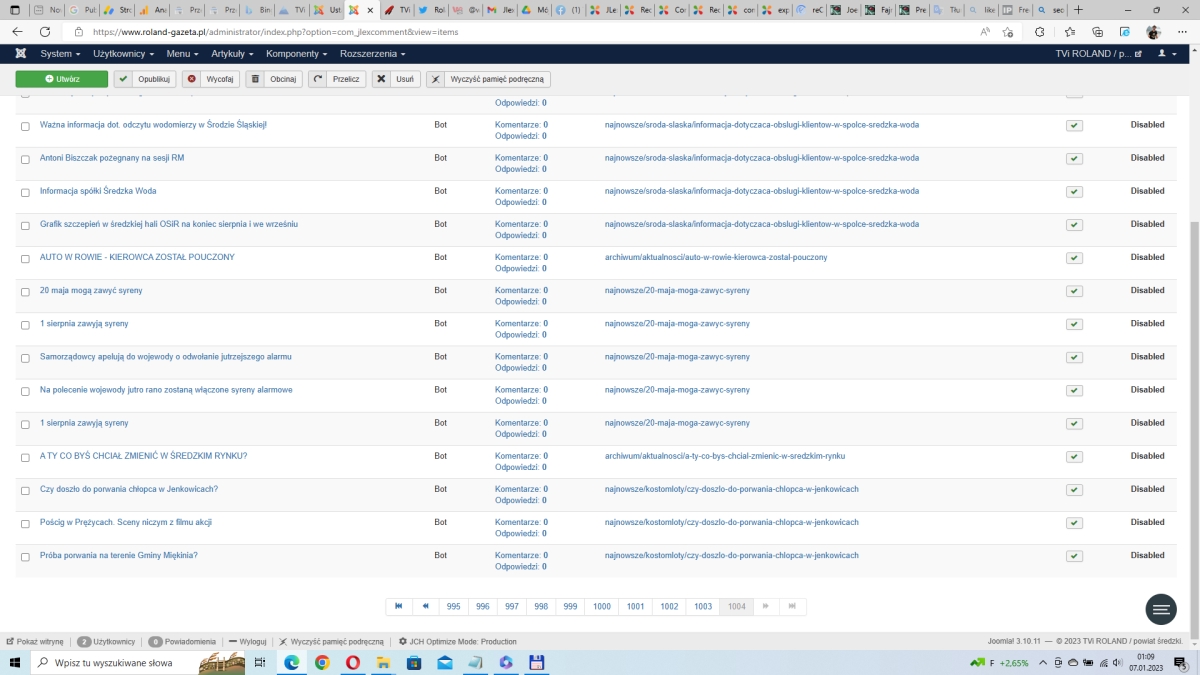Click the Usuń delete button

pyautogui.click(x=396, y=79)
